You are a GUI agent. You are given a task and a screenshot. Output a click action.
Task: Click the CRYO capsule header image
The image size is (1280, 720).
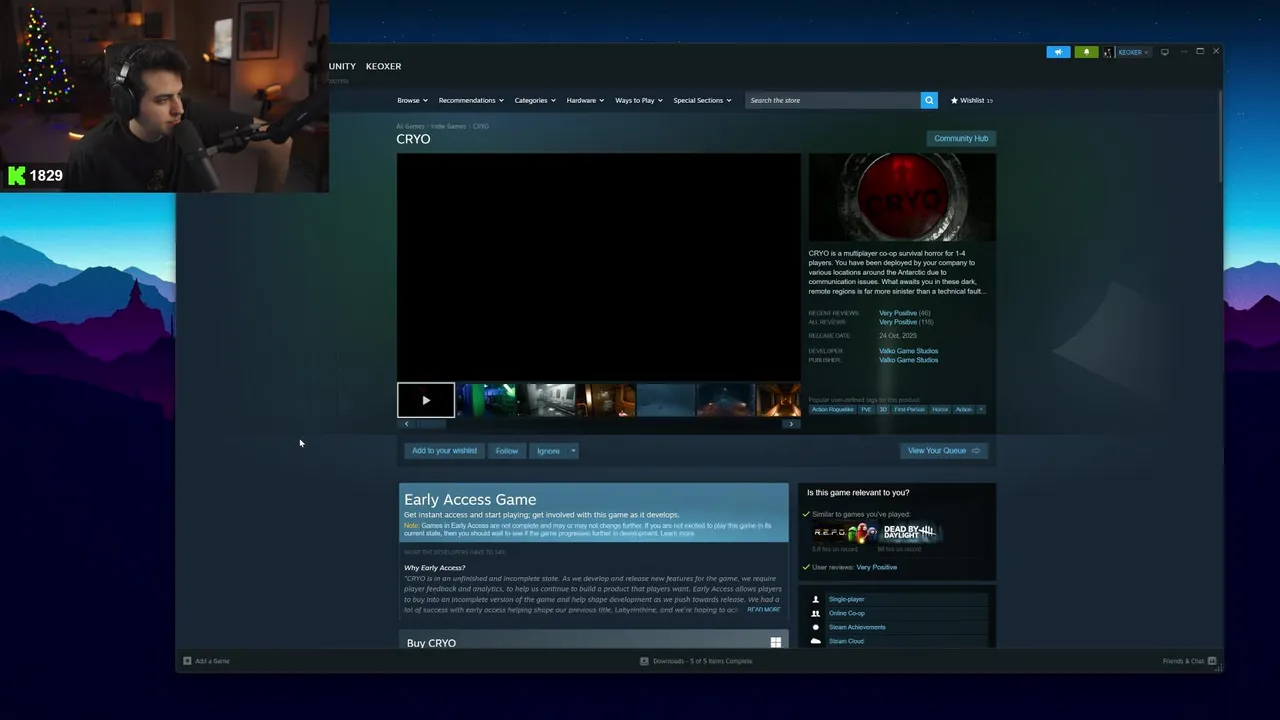pyautogui.click(x=902, y=197)
